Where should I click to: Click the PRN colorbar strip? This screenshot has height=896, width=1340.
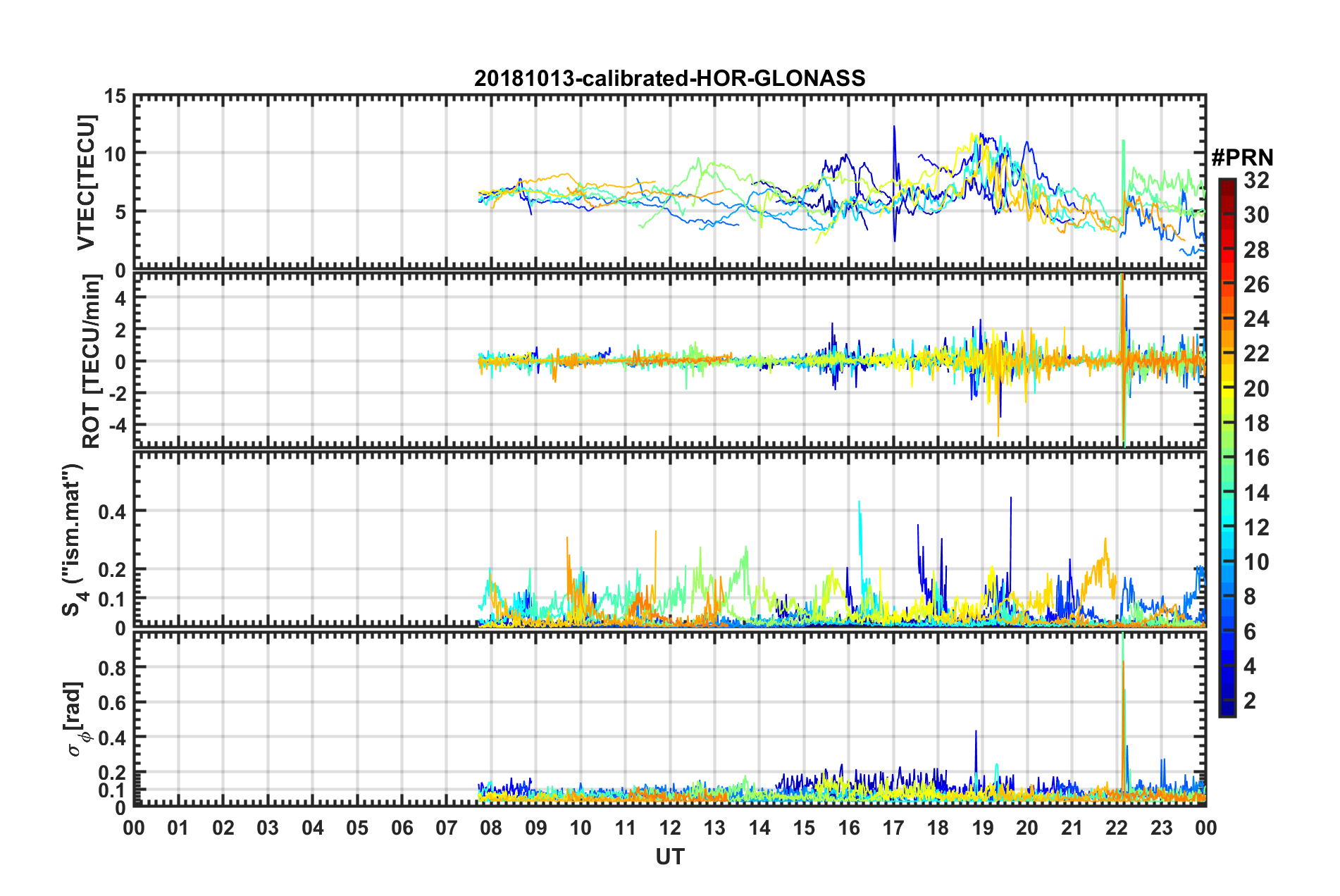(x=1227, y=447)
